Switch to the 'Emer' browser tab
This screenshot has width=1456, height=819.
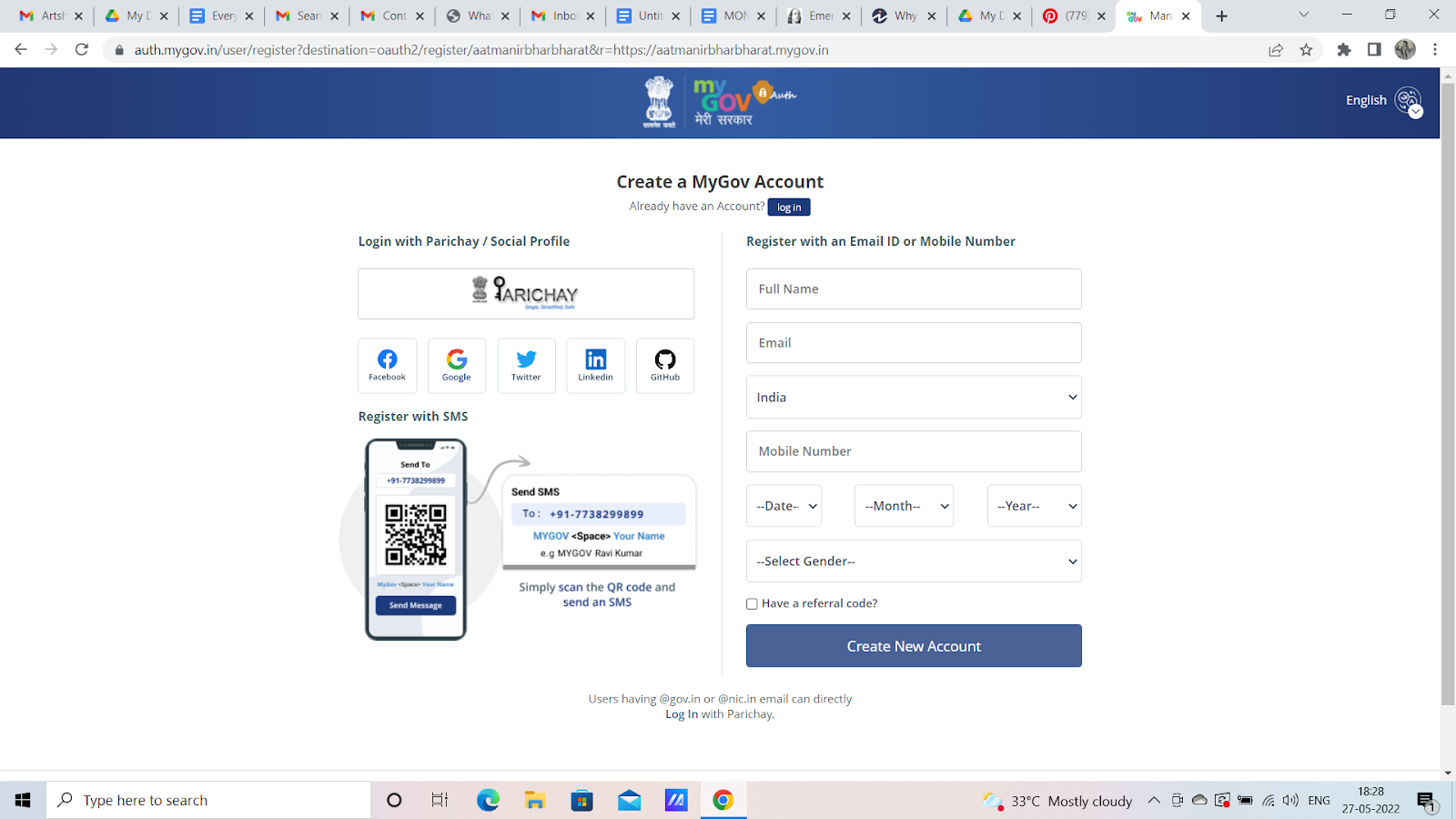coord(819,16)
